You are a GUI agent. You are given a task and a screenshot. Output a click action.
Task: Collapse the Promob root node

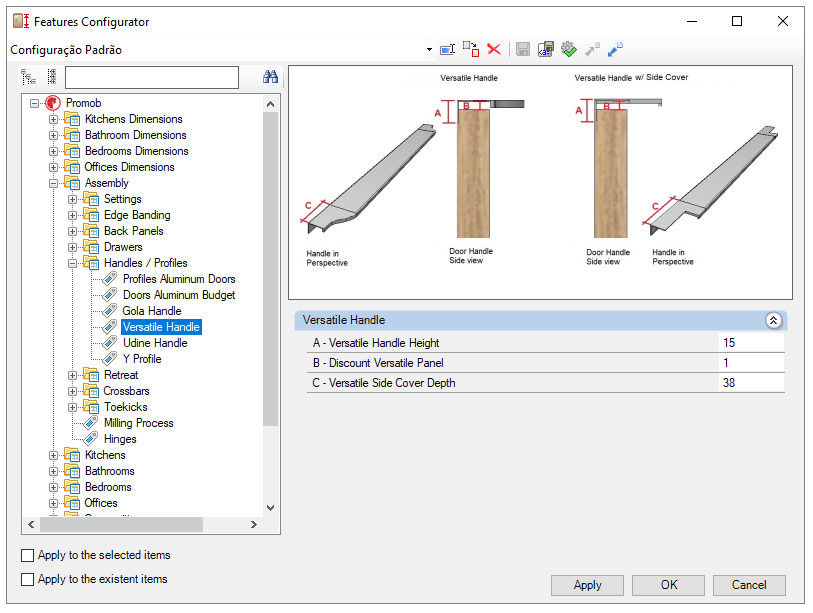pyautogui.click(x=34, y=103)
